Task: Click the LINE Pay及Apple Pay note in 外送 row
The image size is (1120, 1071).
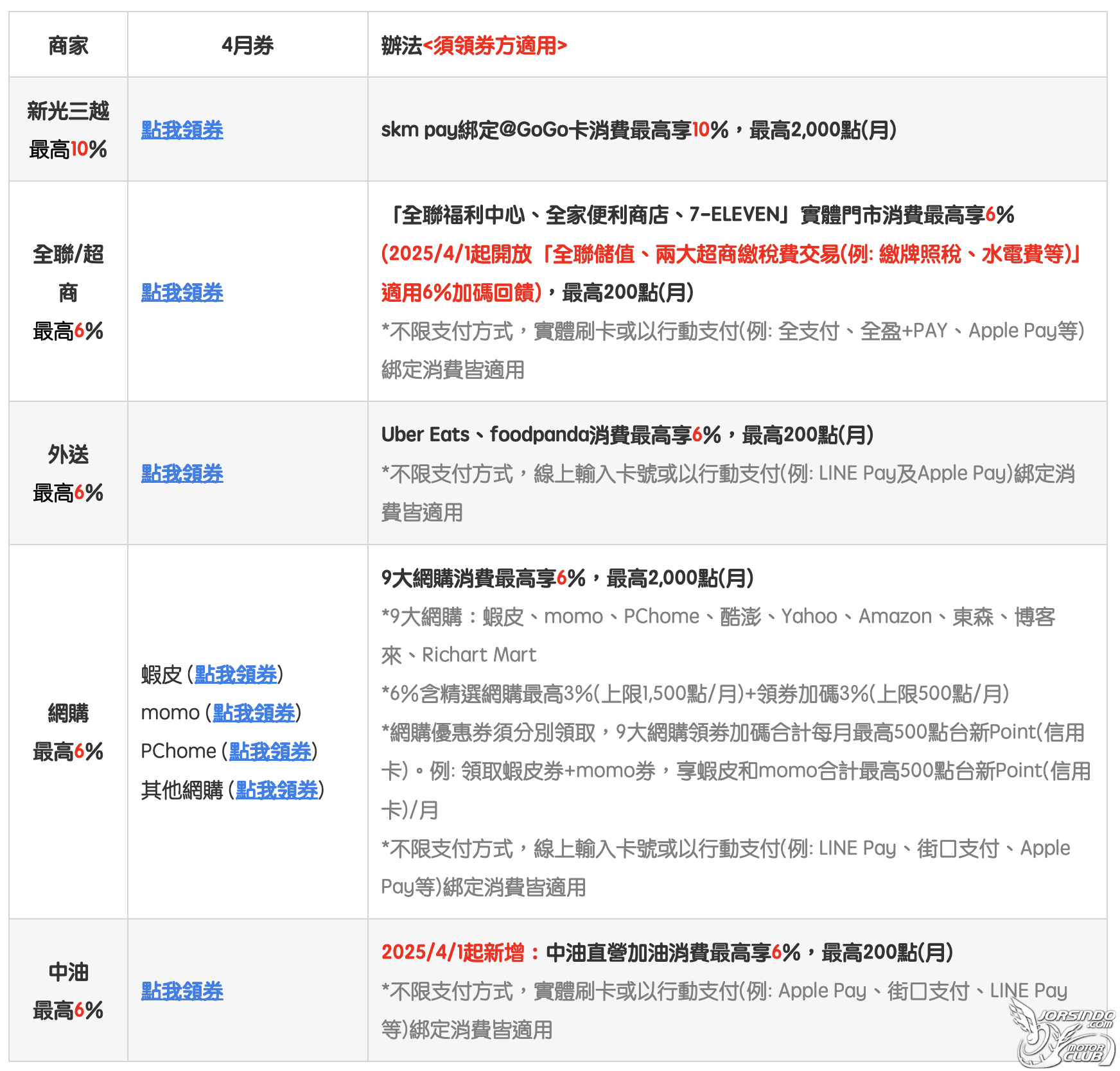Action: (728, 492)
